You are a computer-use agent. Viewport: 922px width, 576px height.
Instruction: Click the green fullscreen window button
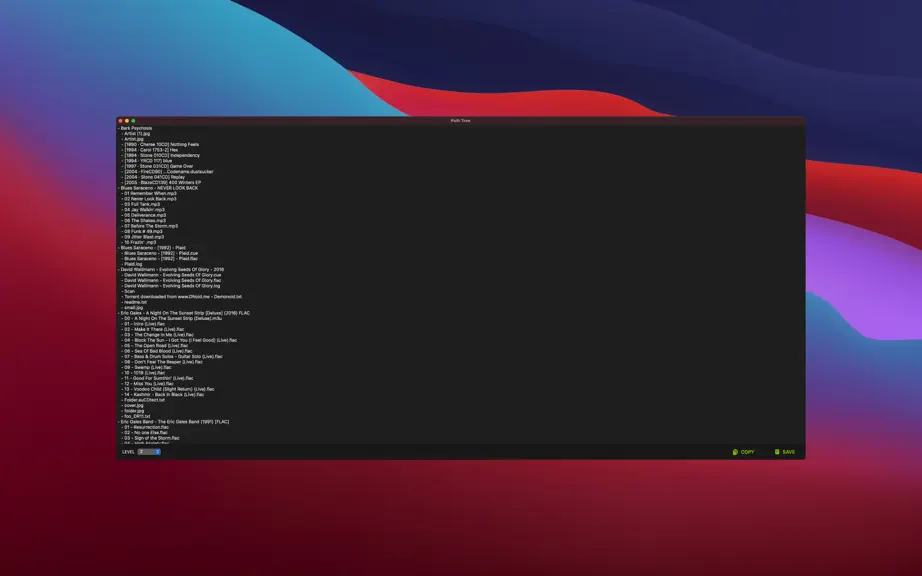(133, 120)
